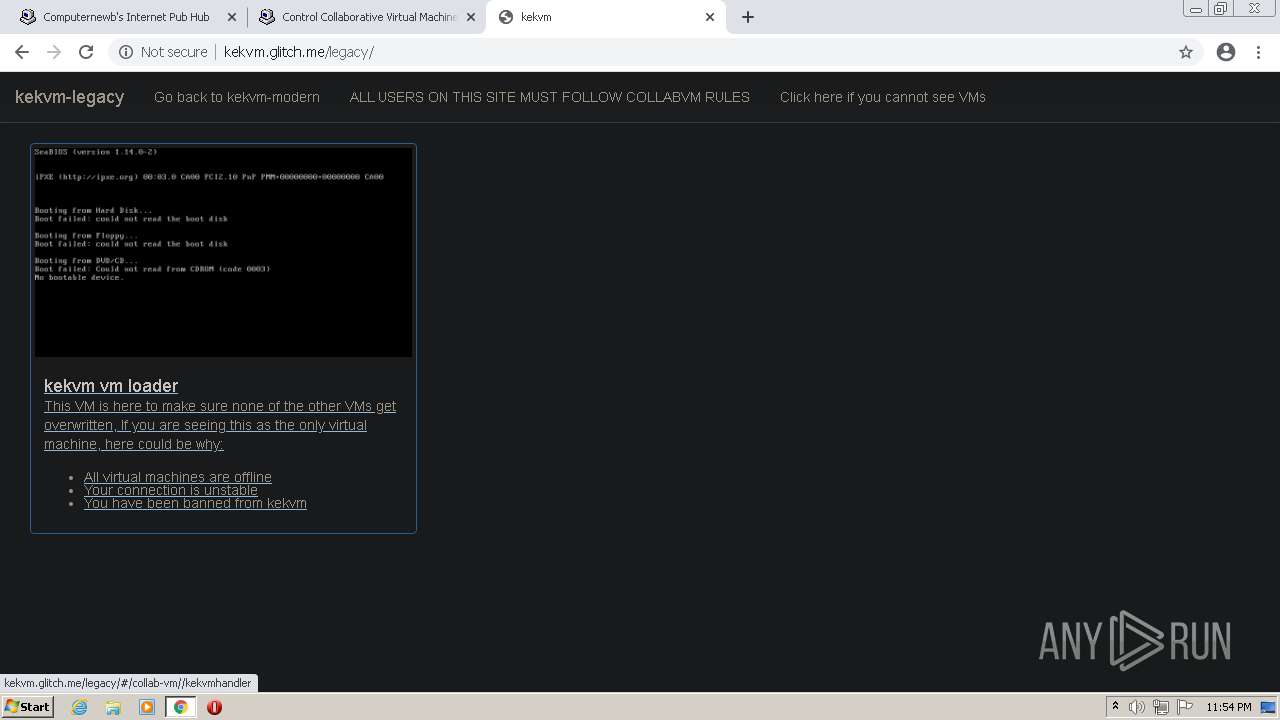This screenshot has height=720, width=1280.
Task: Open a new tab with plus button
Action: coord(748,17)
